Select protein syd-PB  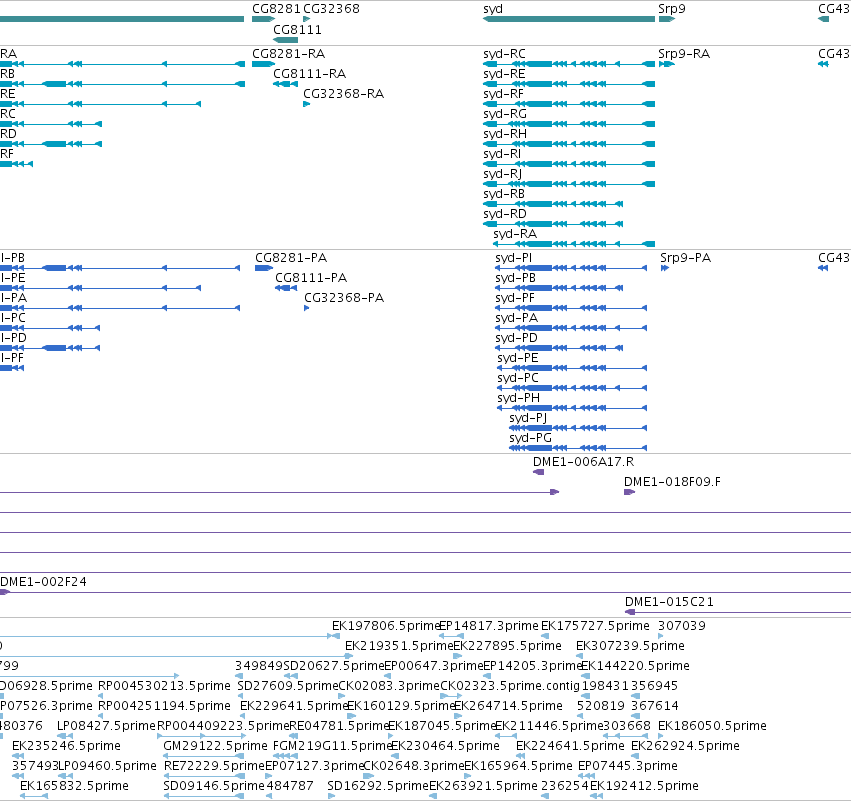(515, 278)
